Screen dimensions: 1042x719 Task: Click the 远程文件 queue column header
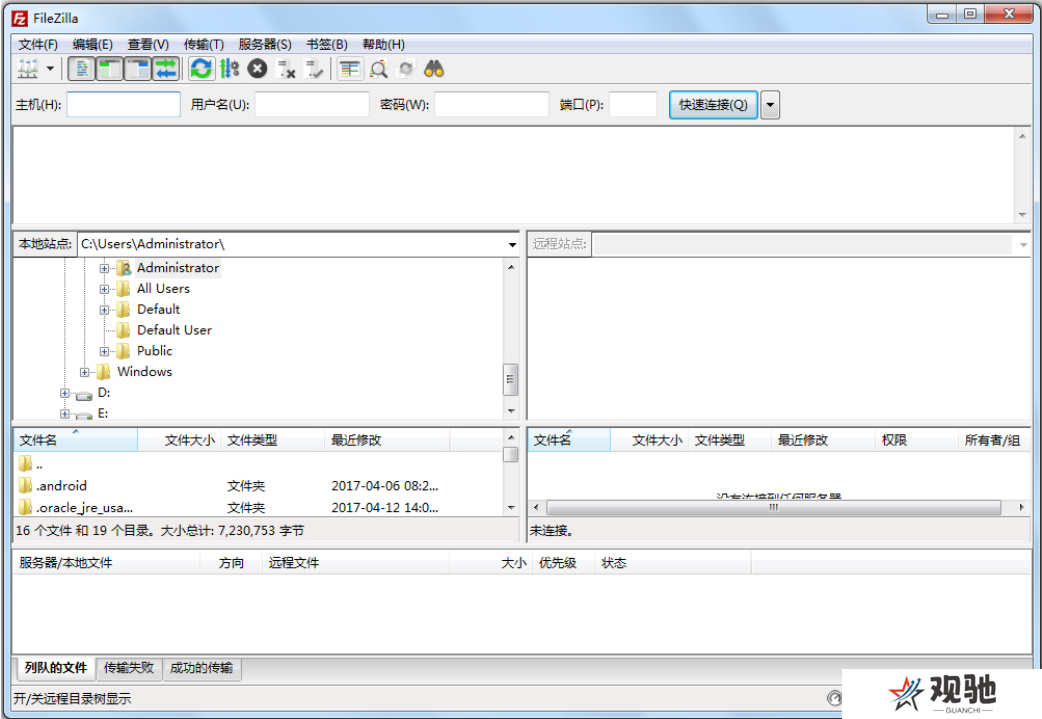[356, 563]
